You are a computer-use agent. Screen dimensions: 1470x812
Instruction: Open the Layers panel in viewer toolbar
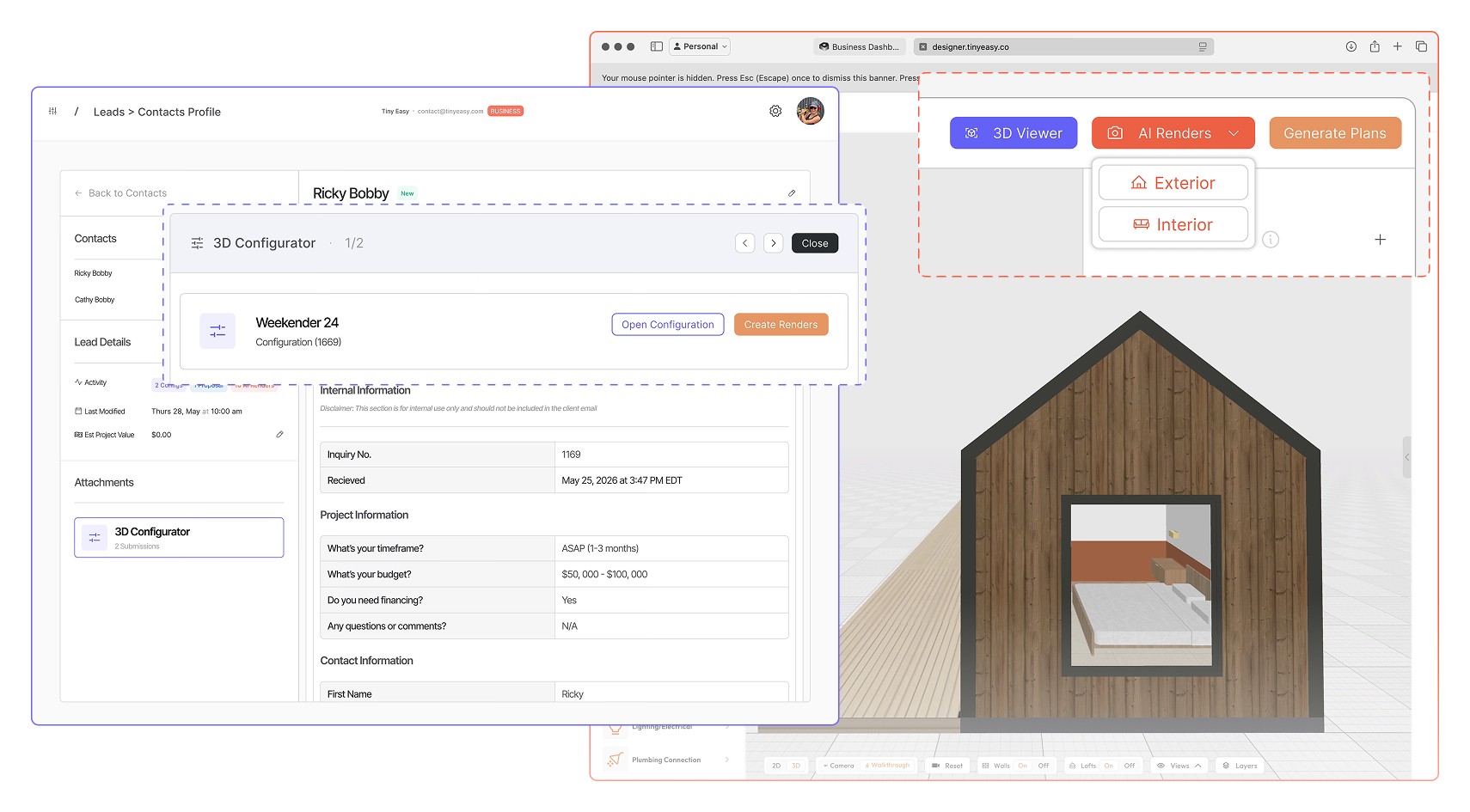(1240, 766)
